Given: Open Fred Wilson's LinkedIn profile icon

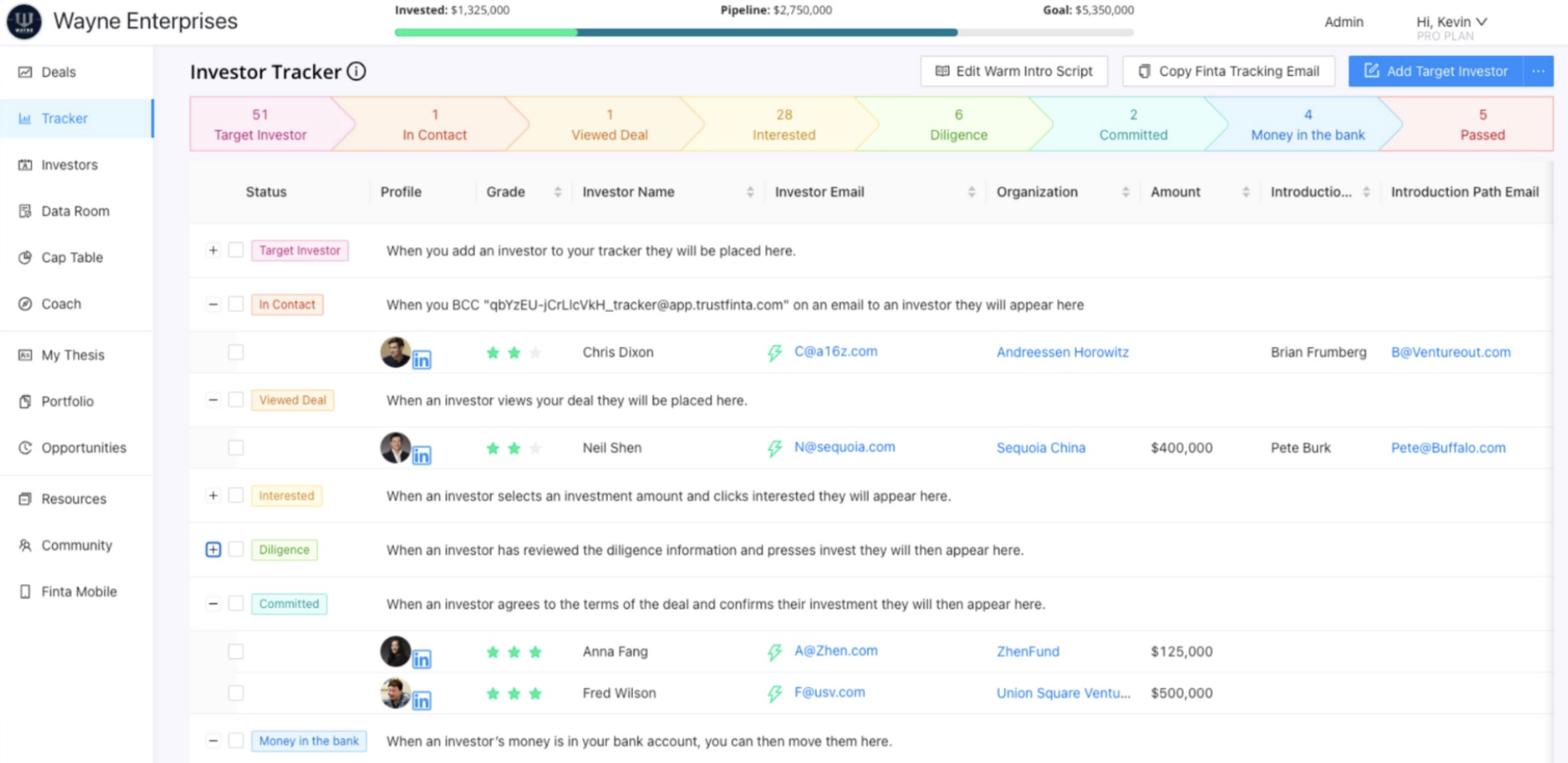Looking at the screenshot, I should [x=422, y=701].
